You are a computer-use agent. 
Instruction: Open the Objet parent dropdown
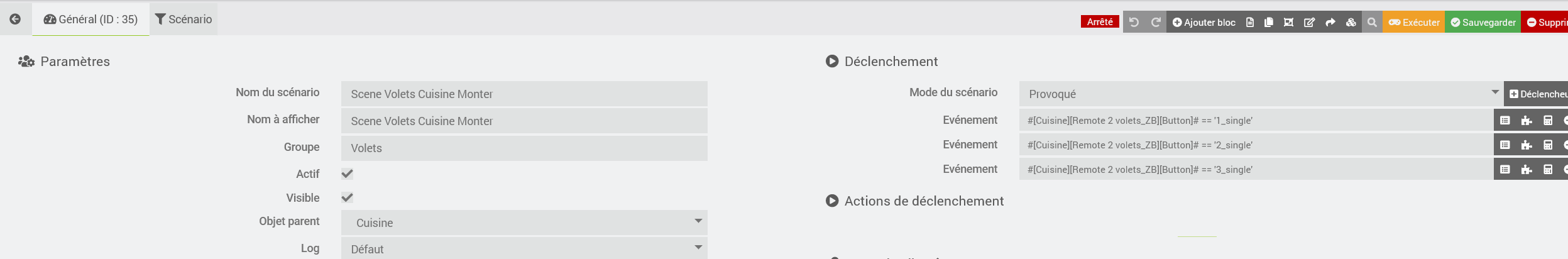[524, 223]
